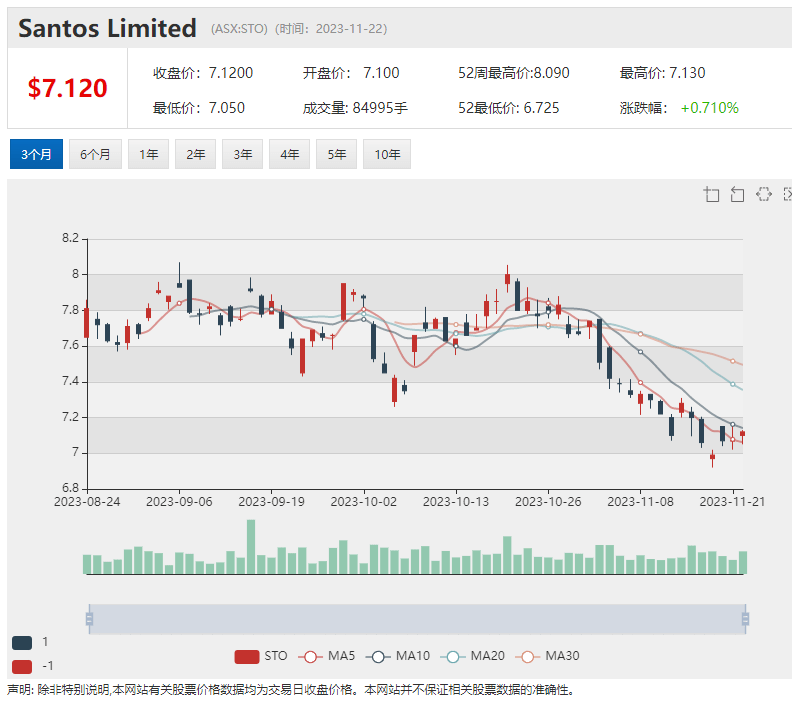
Task: Click right handle of date zoom slider
Action: tap(745, 619)
